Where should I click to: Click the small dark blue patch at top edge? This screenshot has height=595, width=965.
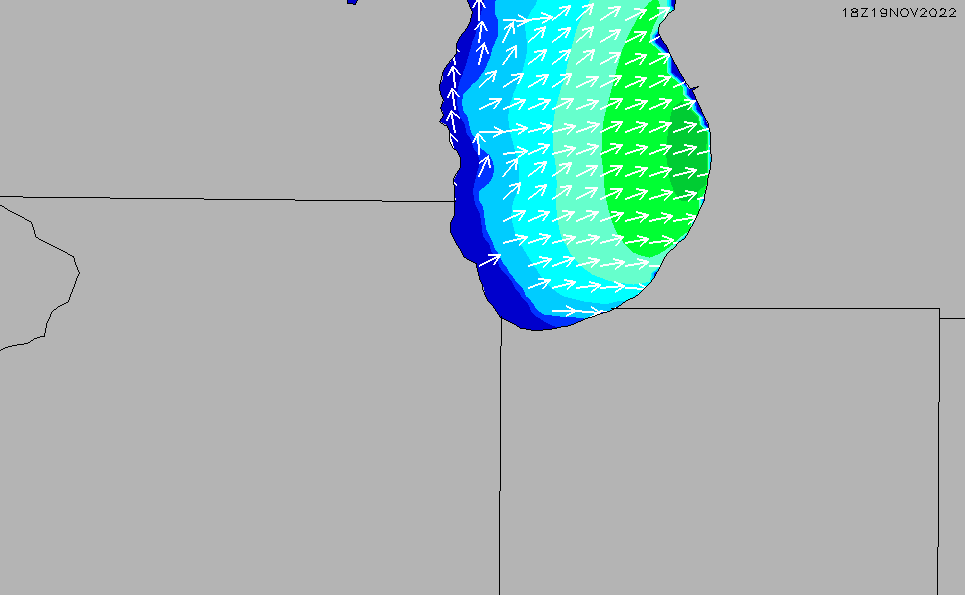(352, 2)
